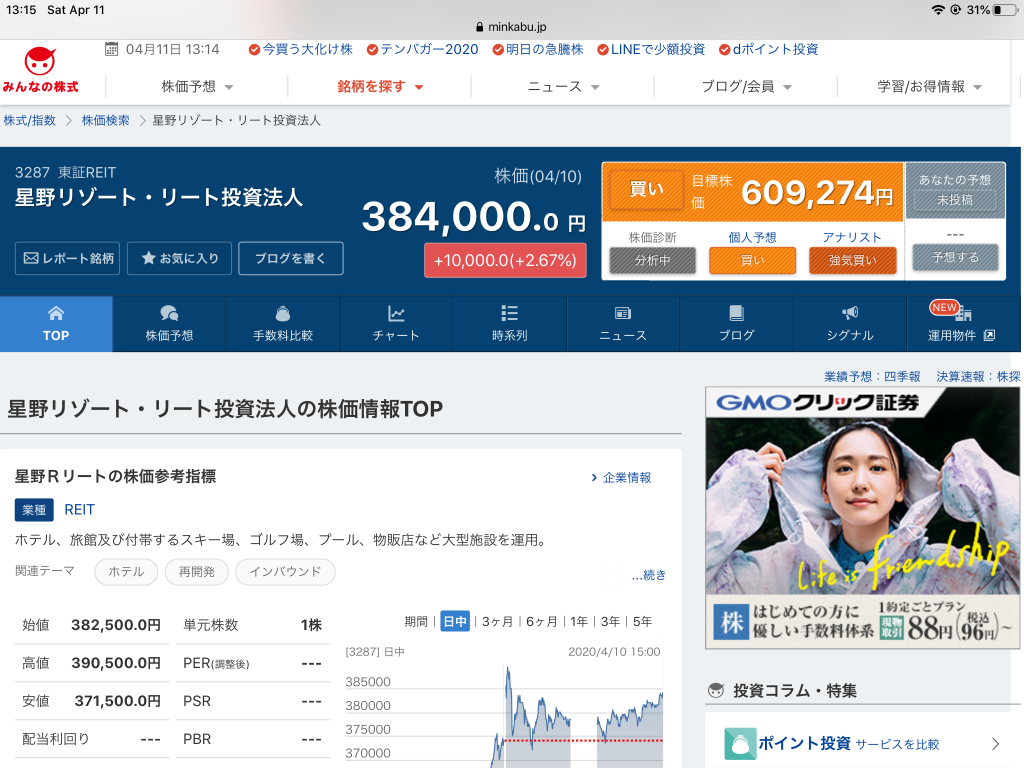Go to 株価検索 breadcrumb
1024x768 pixels.
pyautogui.click(x=106, y=120)
